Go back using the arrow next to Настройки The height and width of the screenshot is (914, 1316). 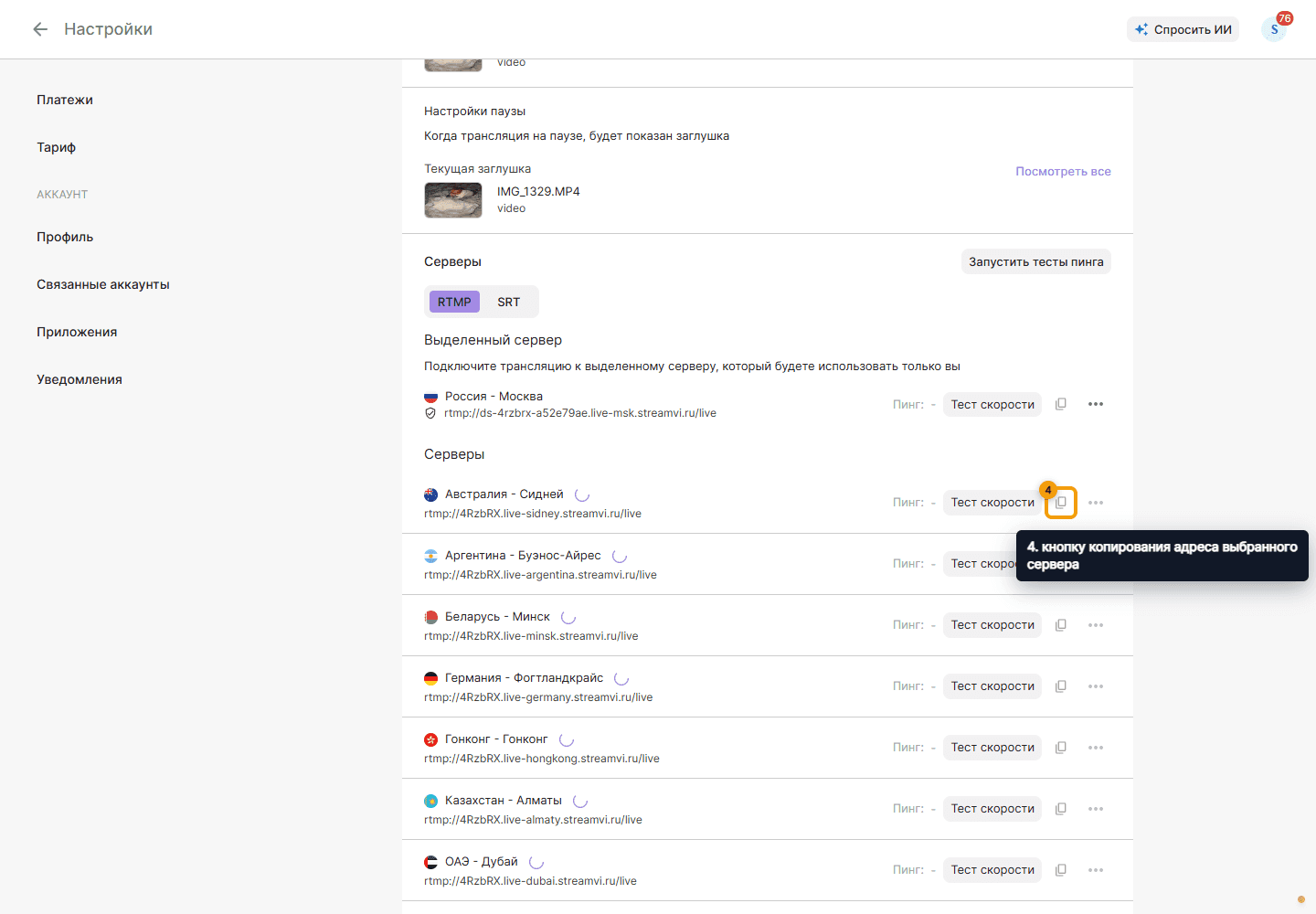click(40, 29)
